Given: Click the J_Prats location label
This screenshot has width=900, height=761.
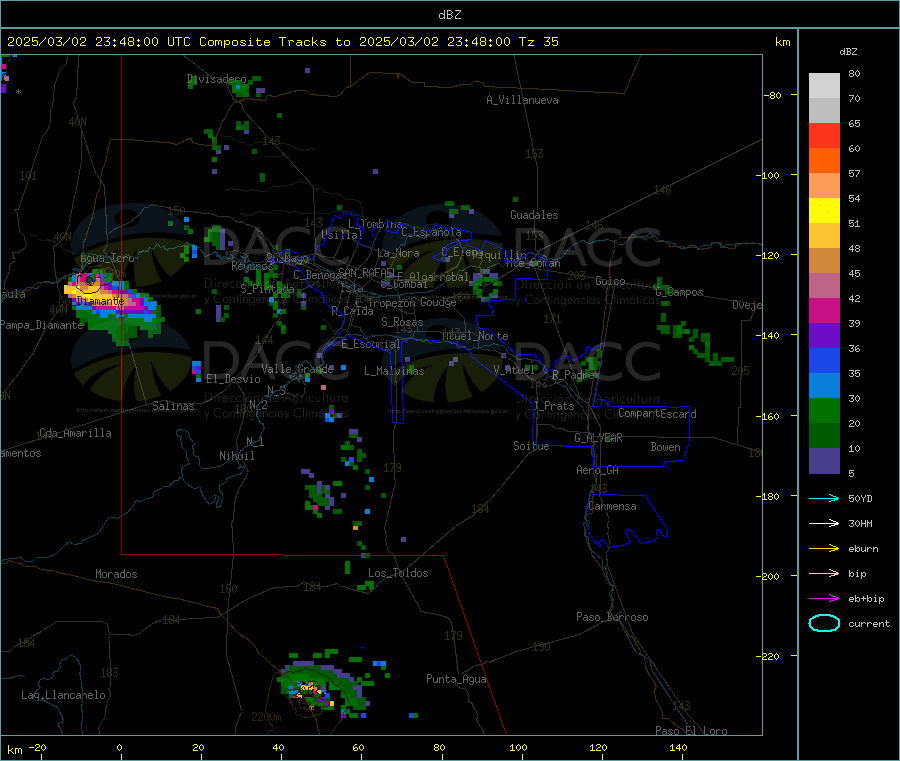Looking at the screenshot, I should (x=553, y=406).
